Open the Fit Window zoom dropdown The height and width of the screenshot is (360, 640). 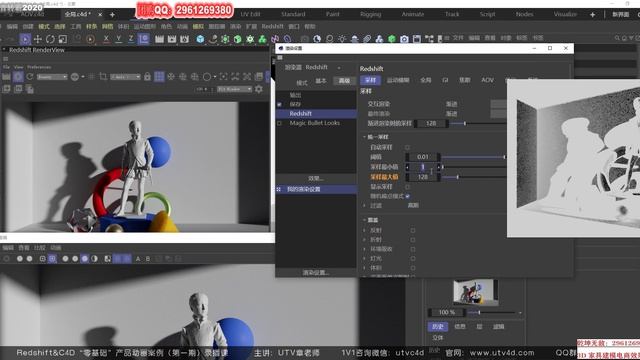234,89
